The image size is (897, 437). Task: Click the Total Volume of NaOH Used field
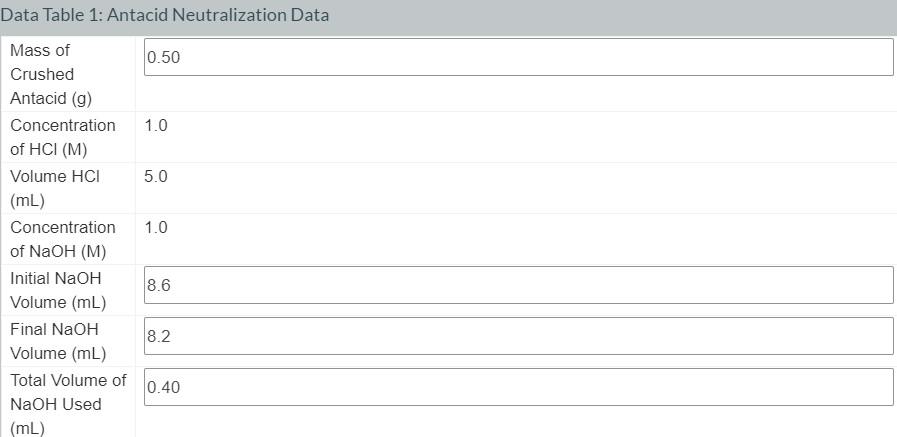(x=518, y=387)
